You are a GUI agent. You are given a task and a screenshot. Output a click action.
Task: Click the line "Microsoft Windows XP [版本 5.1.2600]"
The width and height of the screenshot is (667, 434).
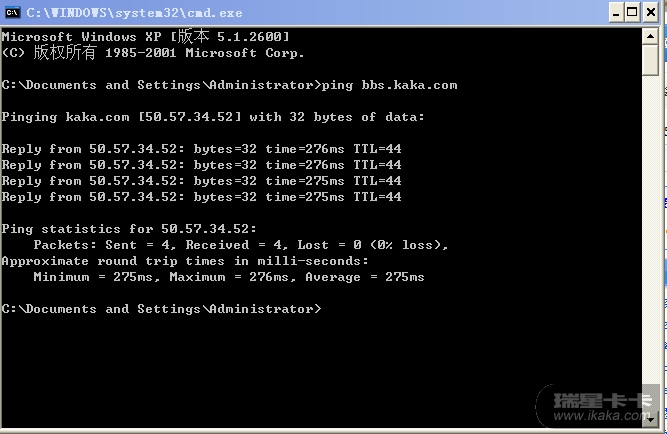point(145,37)
